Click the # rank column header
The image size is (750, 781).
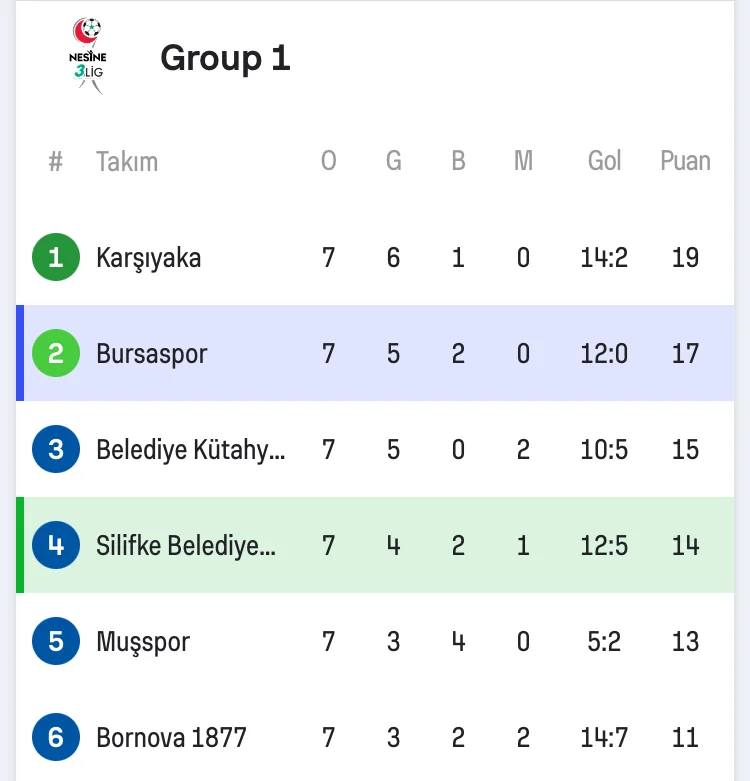click(56, 161)
